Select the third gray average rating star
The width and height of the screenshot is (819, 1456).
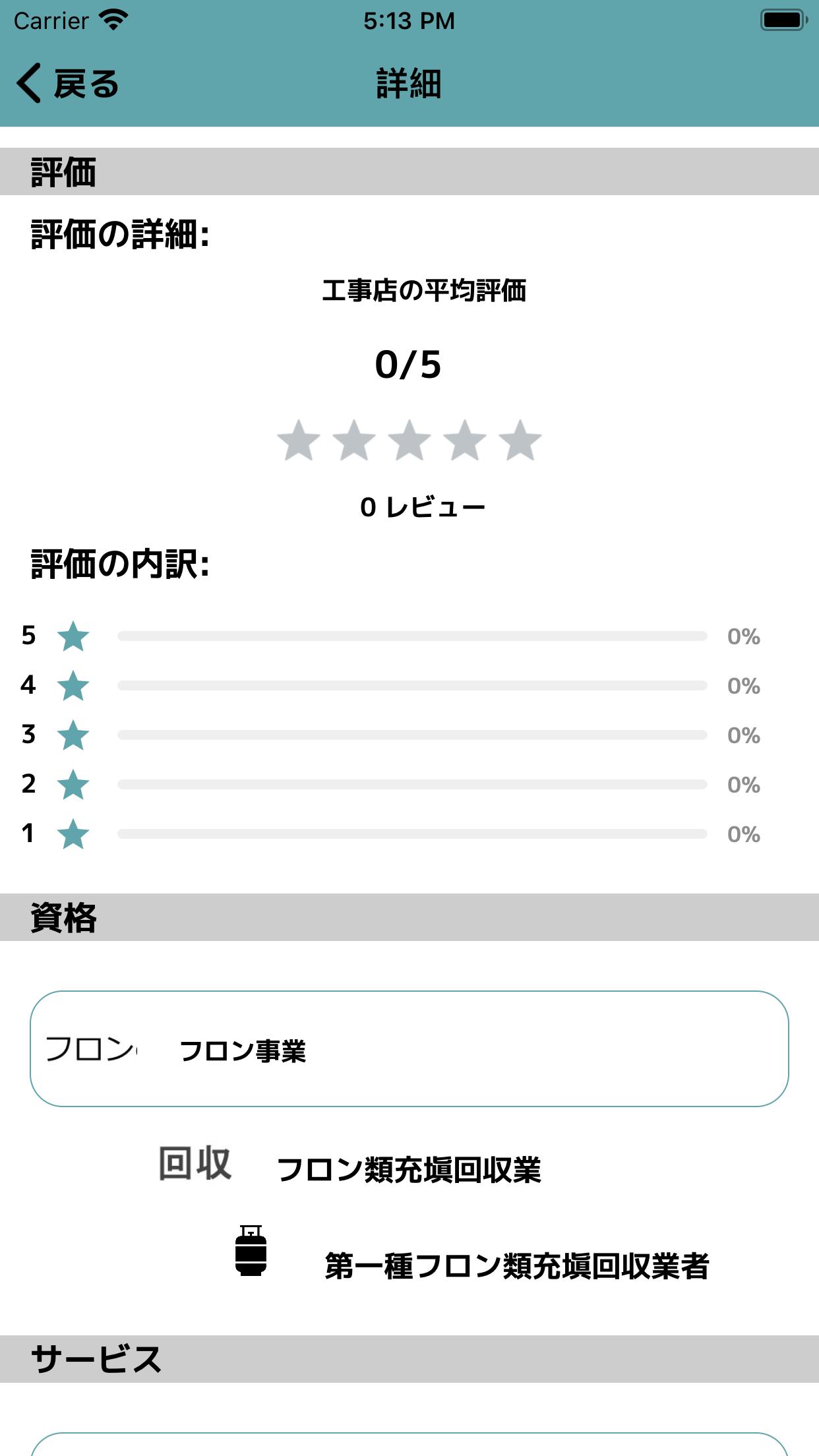click(x=409, y=440)
